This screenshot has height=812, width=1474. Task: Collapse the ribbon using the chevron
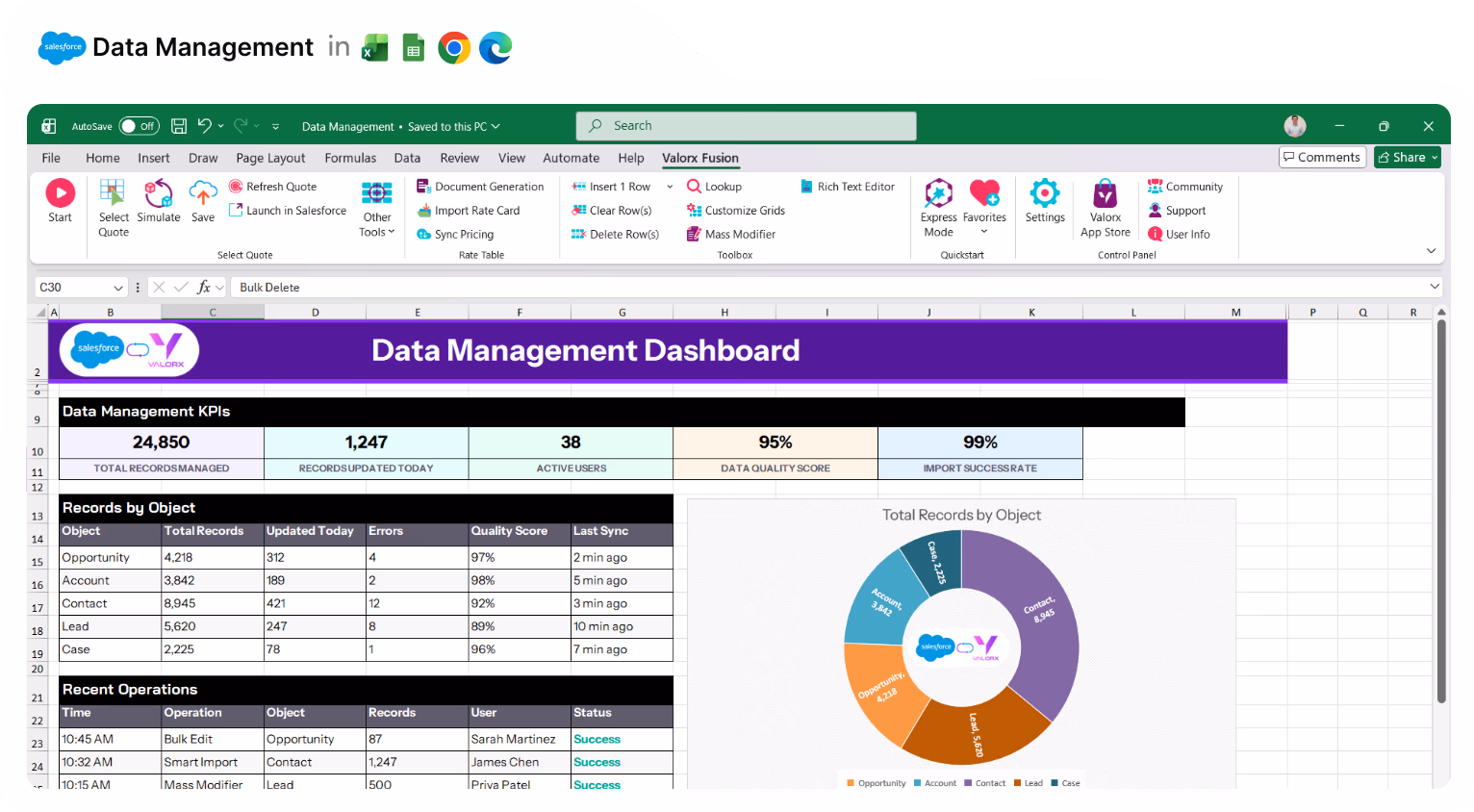[x=1431, y=249]
